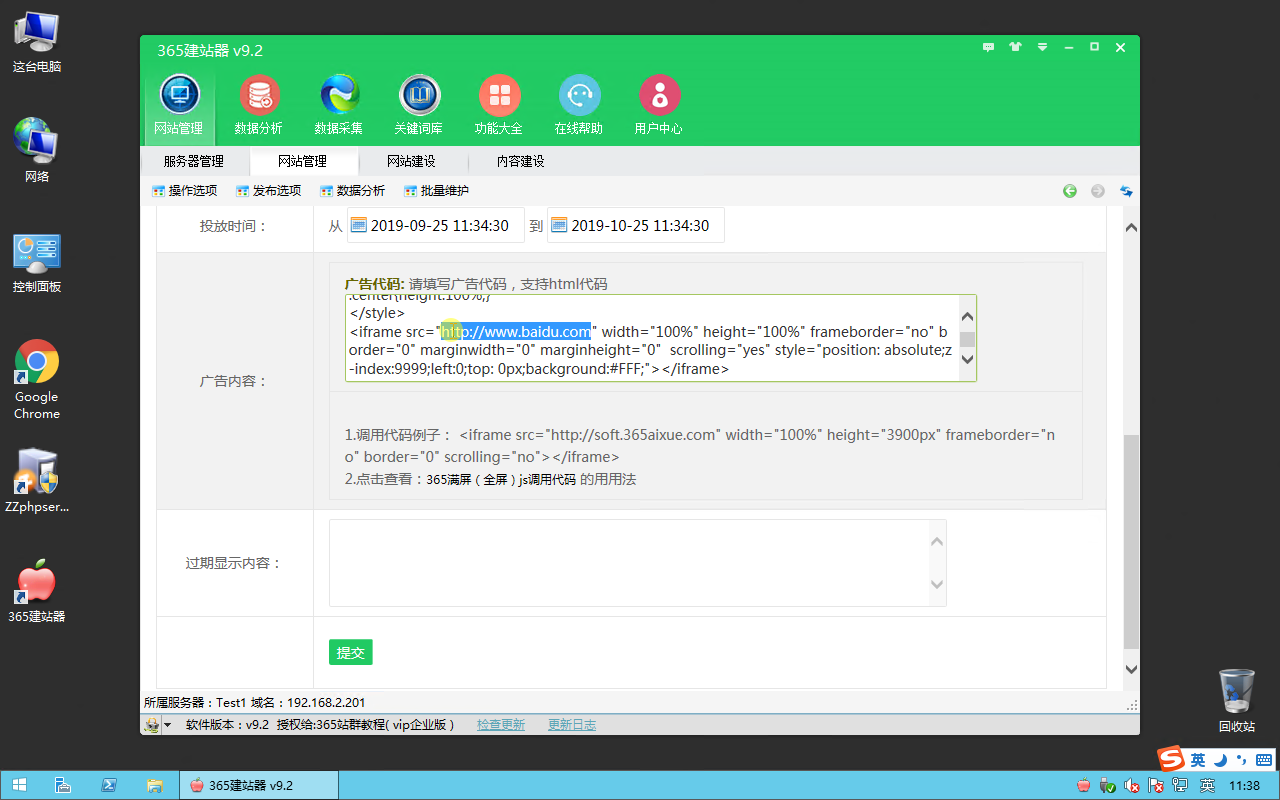Select the 这台电脑 desktop icon

[x=37, y=42]
